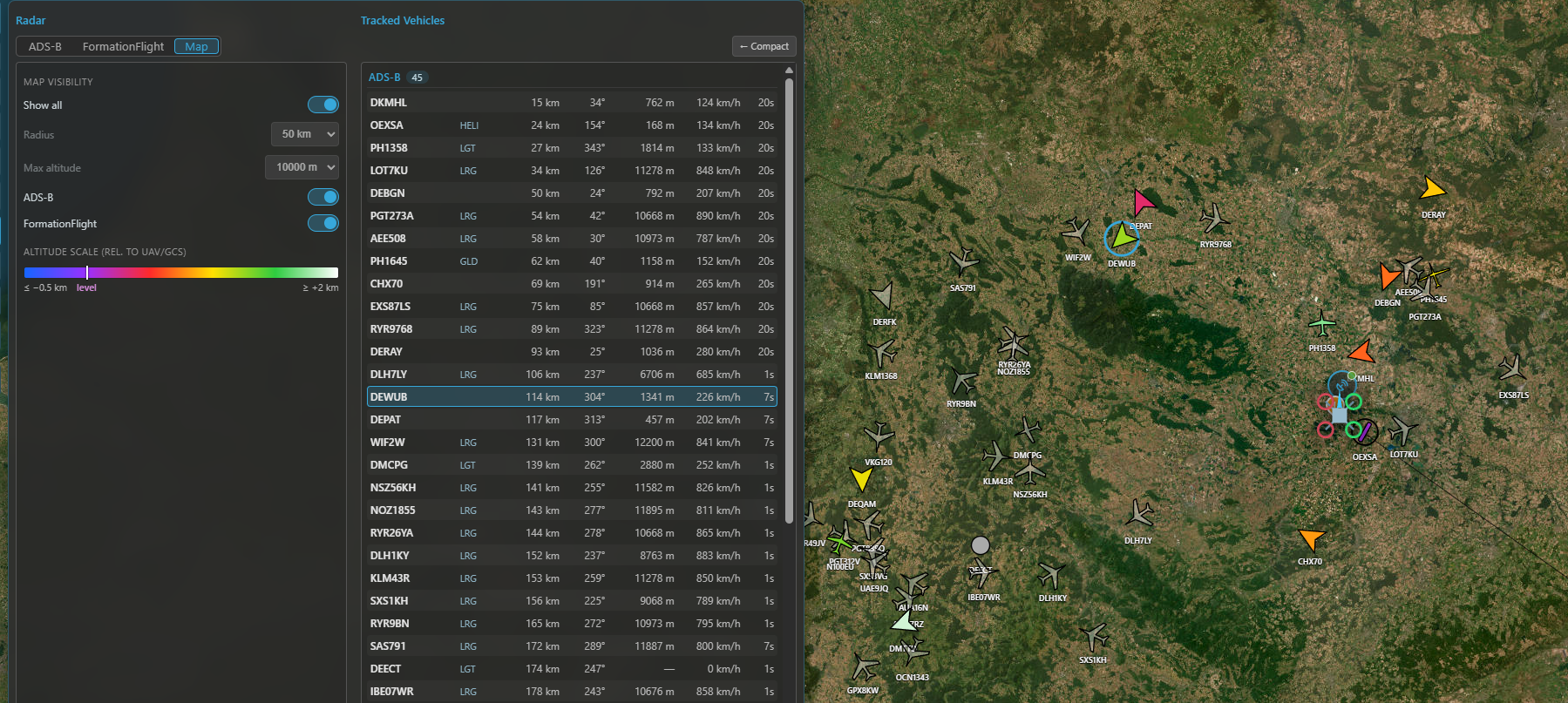Select the DEBGN list row
Viewport: 1568px width, 703px height.
(572, 193)
